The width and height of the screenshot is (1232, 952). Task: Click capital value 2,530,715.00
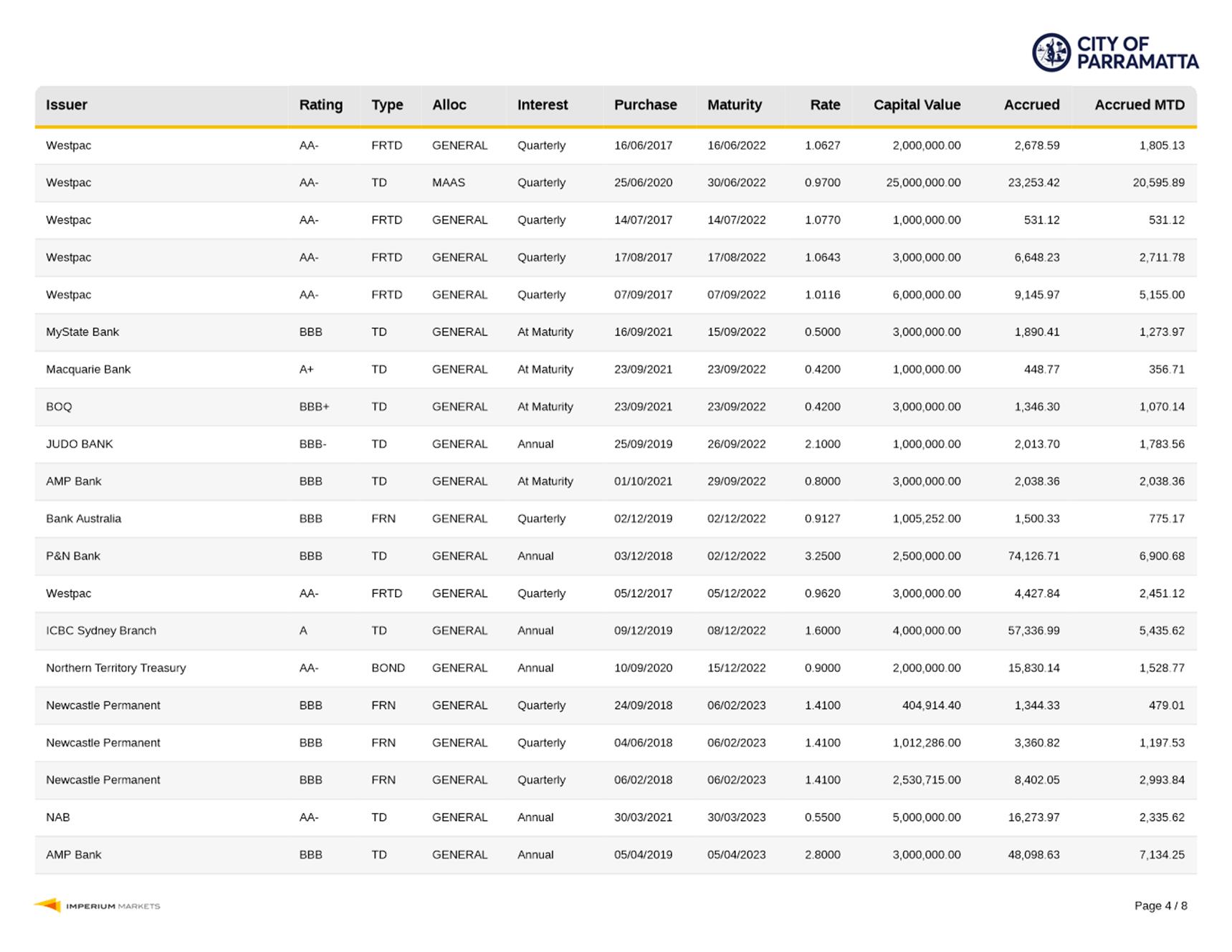click(x=927, y=780)
